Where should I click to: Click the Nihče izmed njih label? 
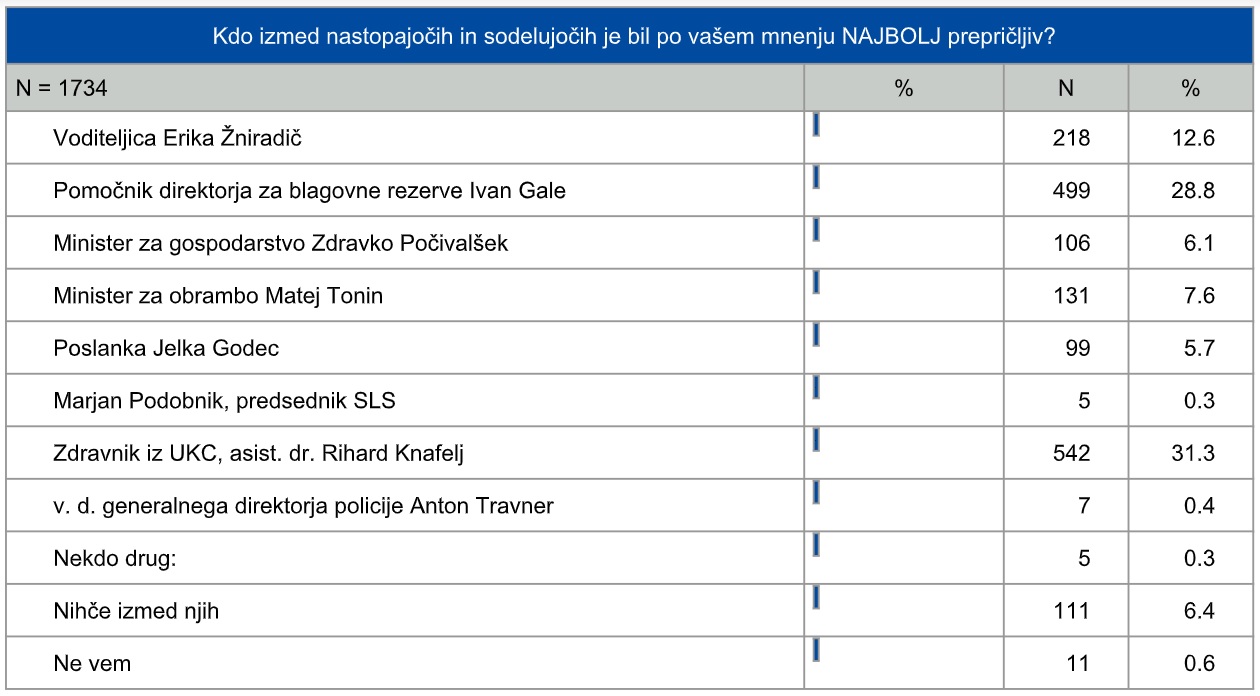136,611
